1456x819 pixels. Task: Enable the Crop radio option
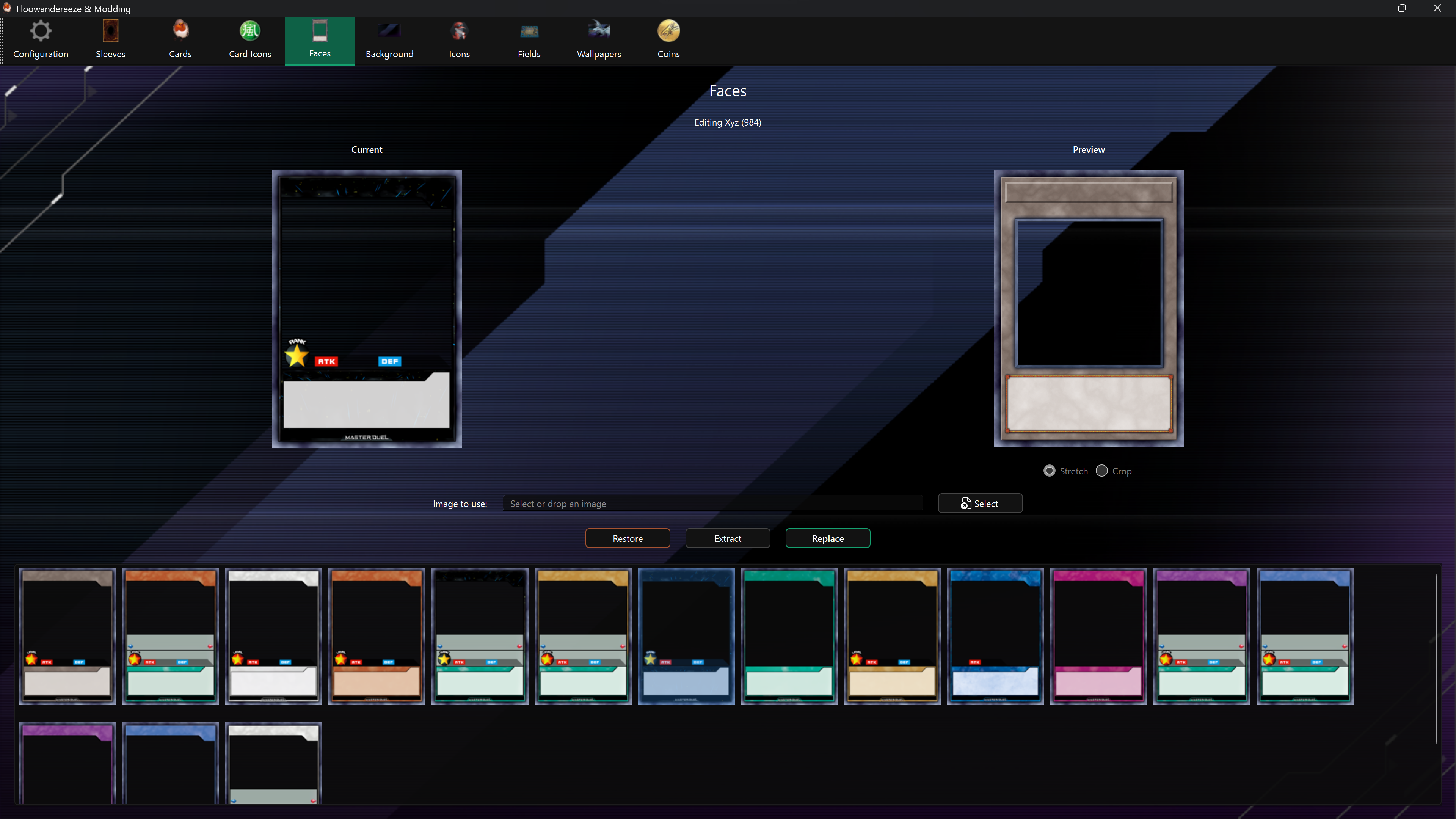(x=1101, y=471)
